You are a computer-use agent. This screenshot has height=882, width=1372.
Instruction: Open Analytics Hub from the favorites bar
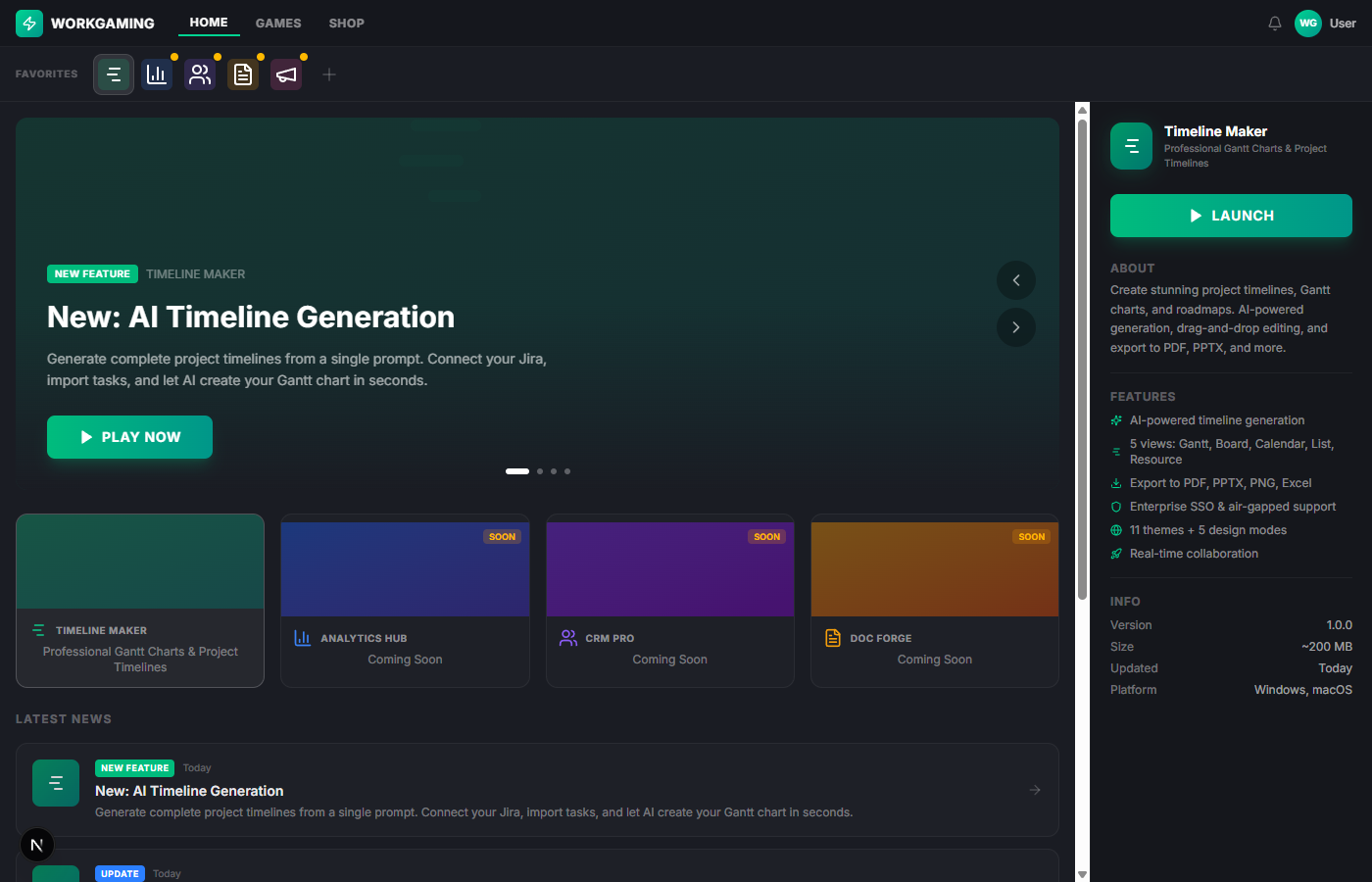pos(157,73)
